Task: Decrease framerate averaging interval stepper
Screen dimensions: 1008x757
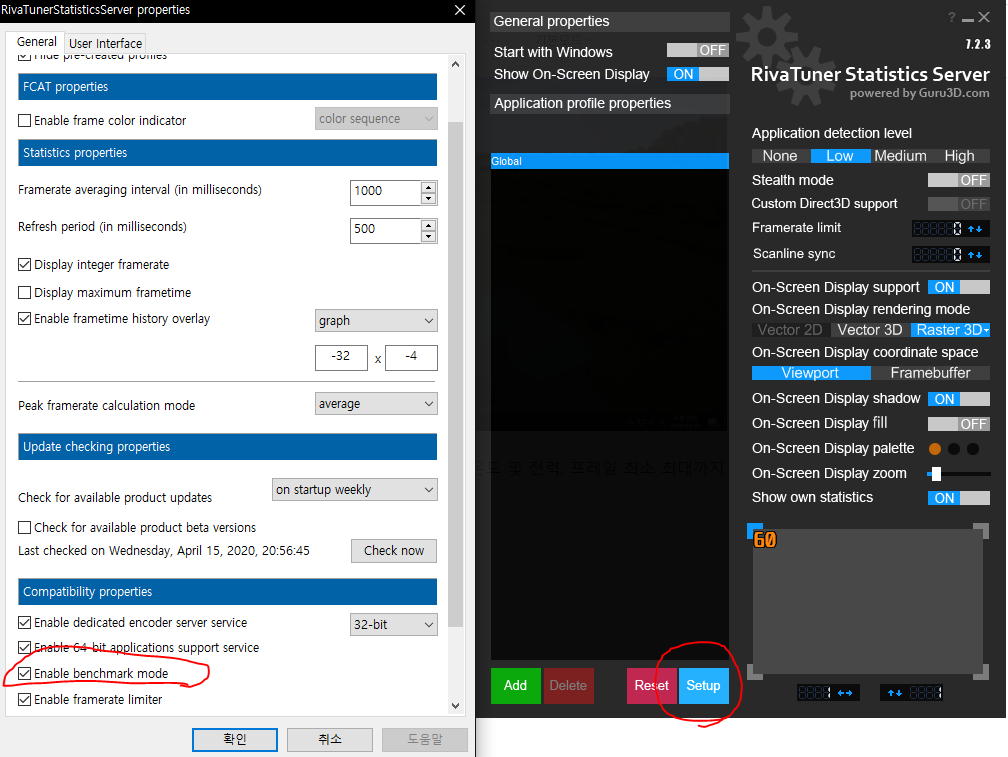Action: (429, 198)
